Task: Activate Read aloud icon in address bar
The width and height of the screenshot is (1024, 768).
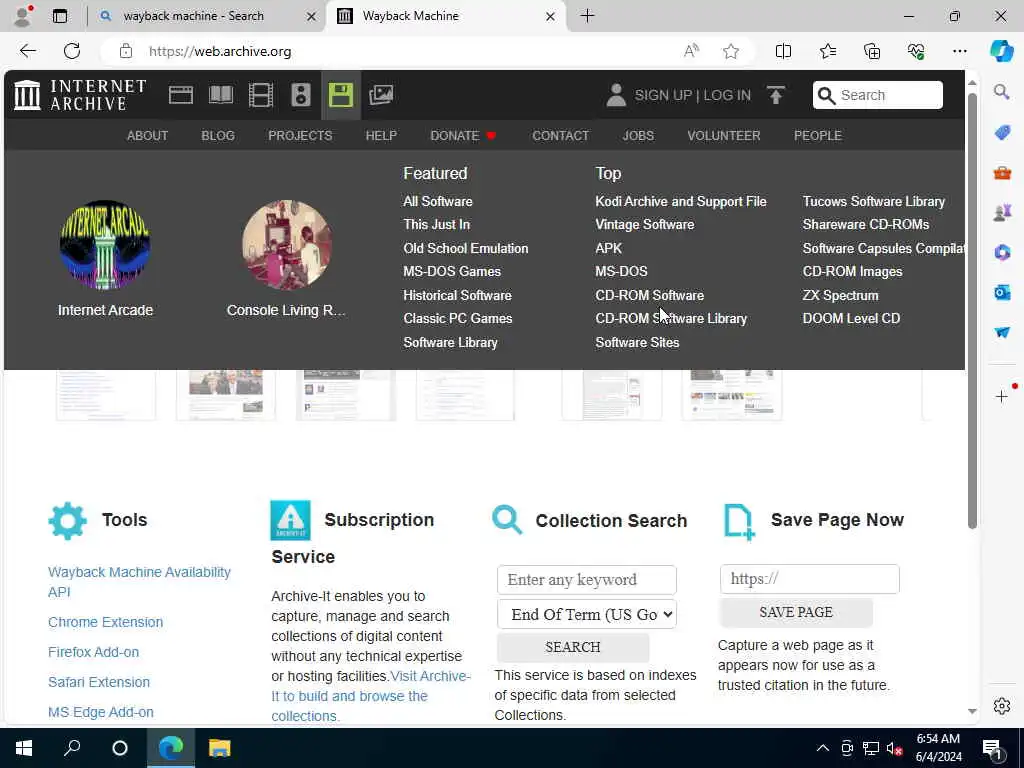Action: (x=691, y=51)
